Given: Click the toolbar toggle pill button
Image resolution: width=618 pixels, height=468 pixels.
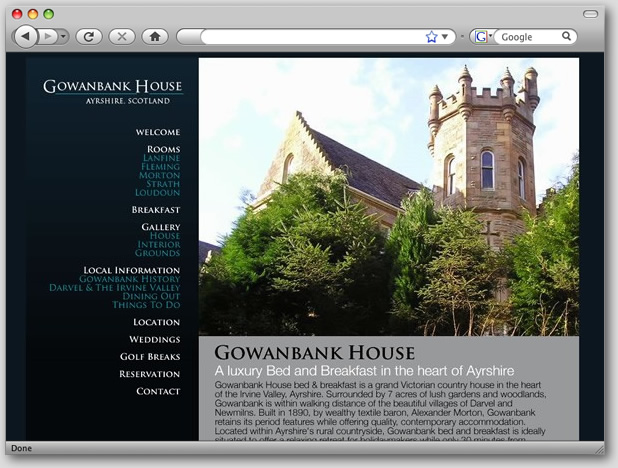Looking at the screenshot, I should coord(591,14).
